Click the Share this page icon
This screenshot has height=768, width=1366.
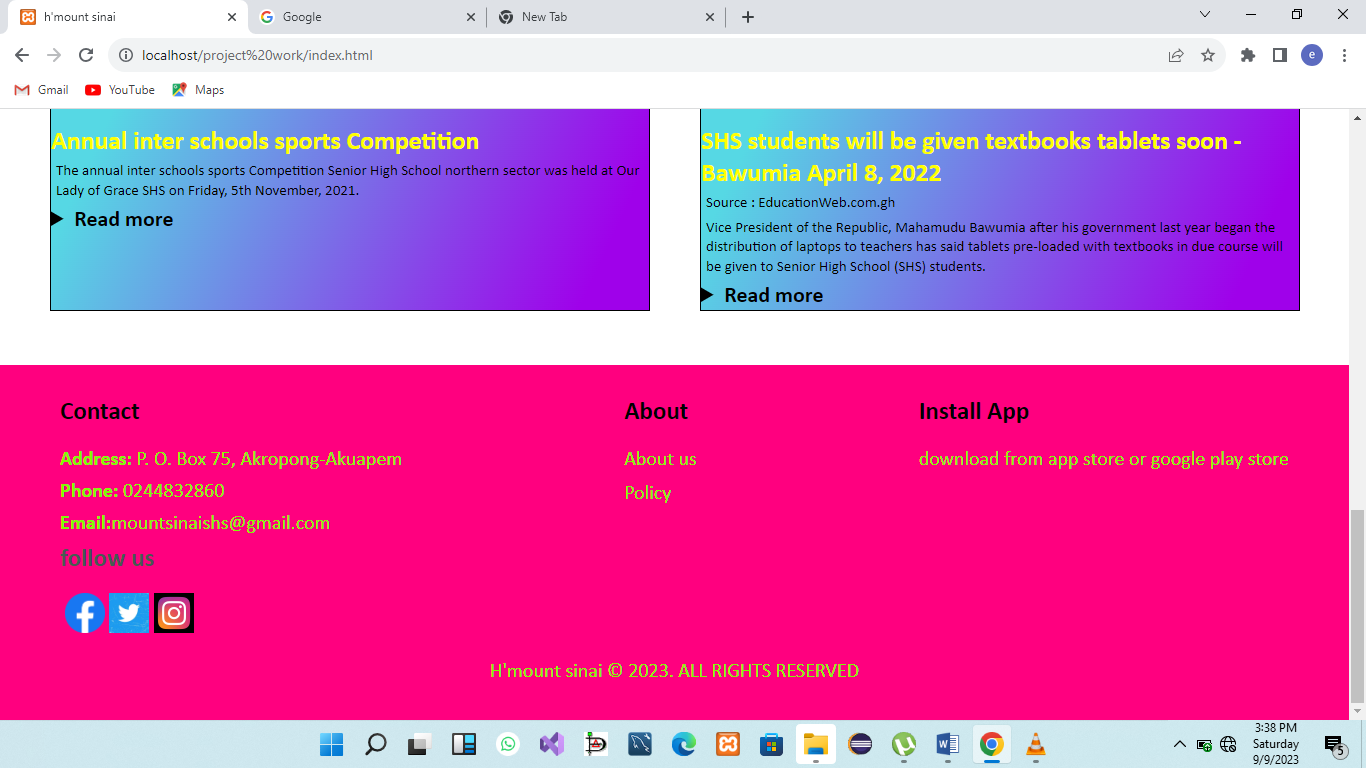tap(1176, 55)
